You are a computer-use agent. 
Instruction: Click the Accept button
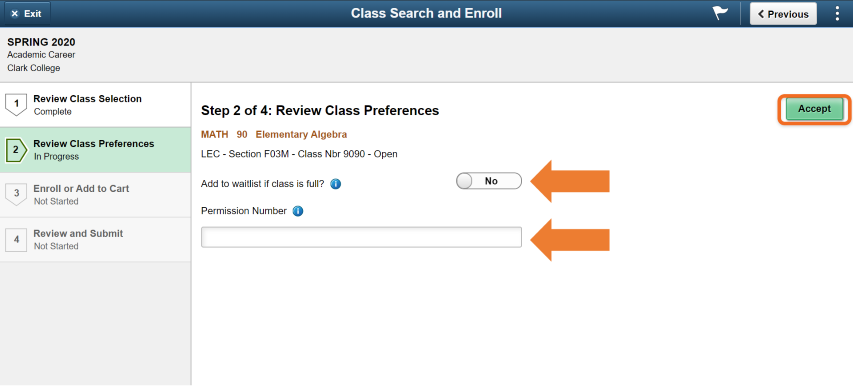[x=814, y=109]
